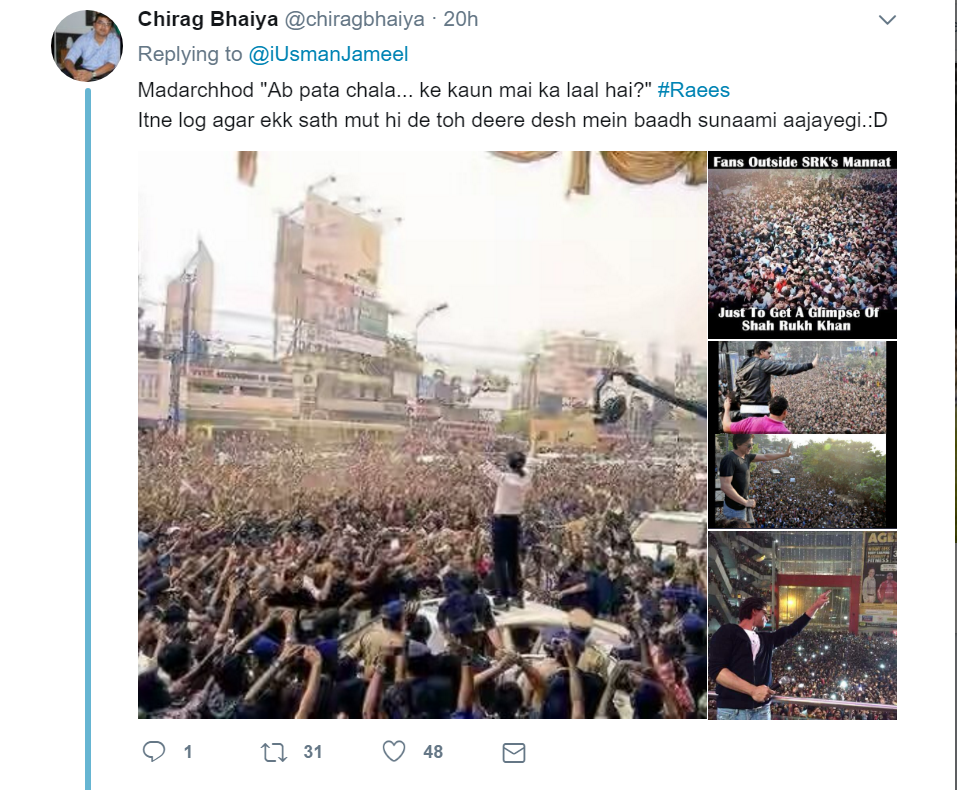
Task: Visit the @iUsmanJameel mention link
Action: tap(328, 54)
